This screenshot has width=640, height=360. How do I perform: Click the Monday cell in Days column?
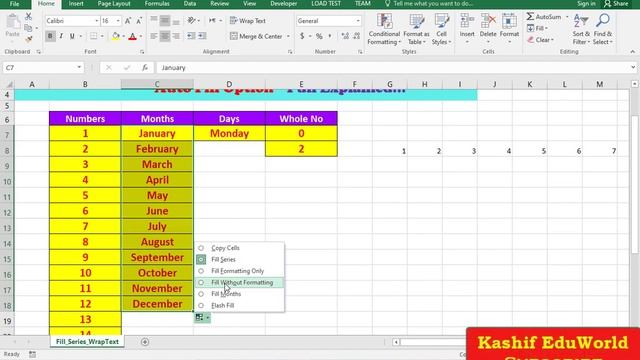[229, 133]
